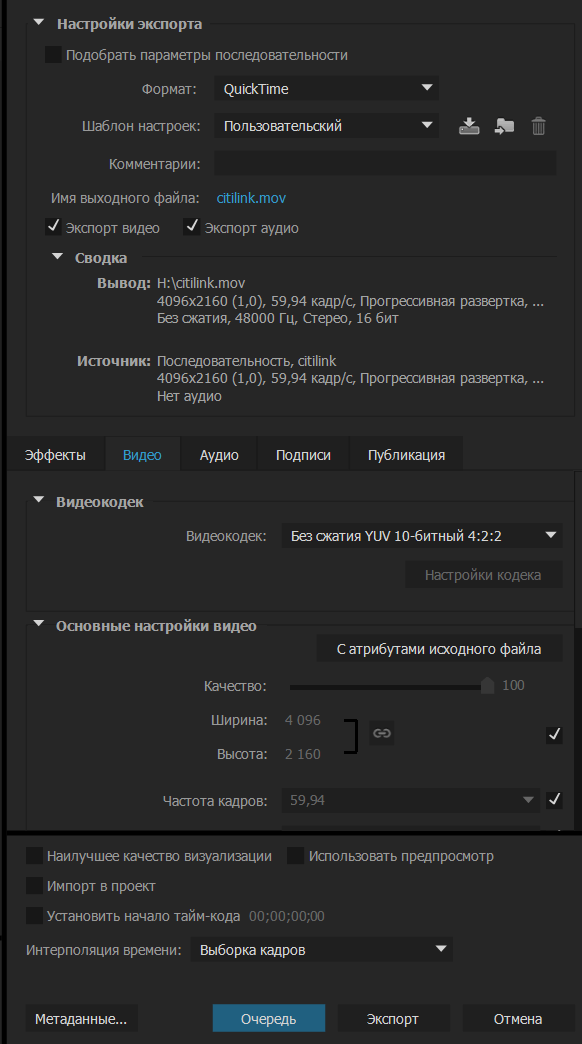Viewport: 582px width, 1044px height.
Task: Switch to the Аудио tab
Action: [219, 455]
